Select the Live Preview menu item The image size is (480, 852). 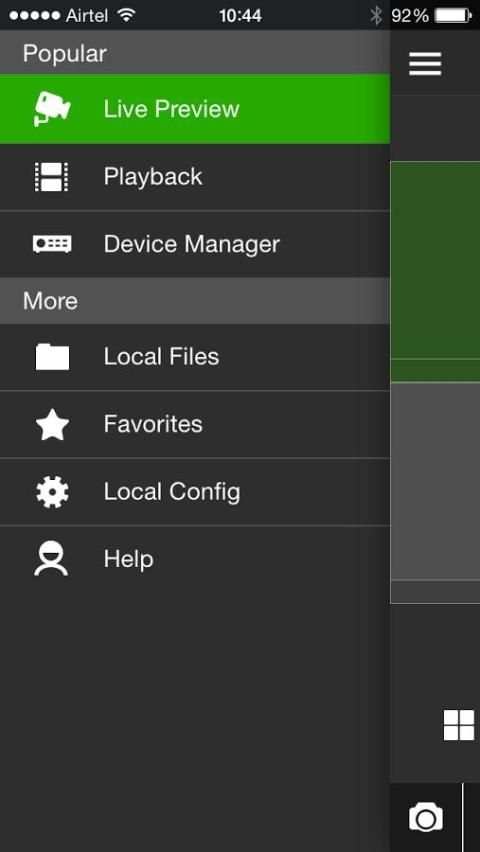[195, 109]
